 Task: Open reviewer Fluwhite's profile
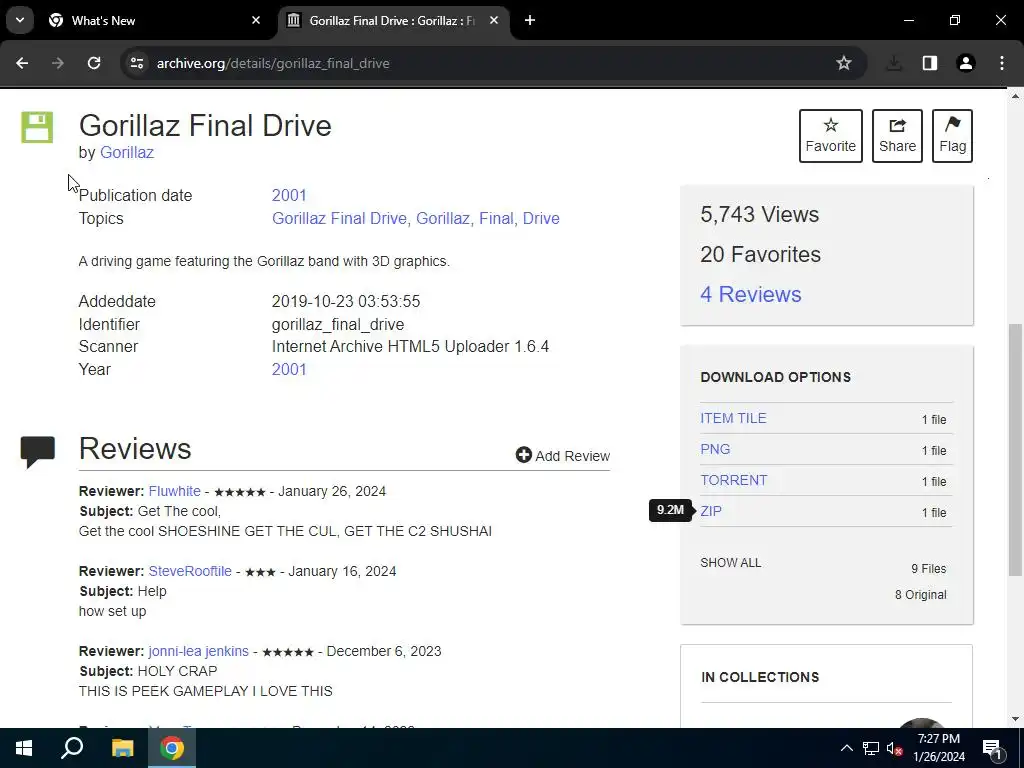pos(174,491)
